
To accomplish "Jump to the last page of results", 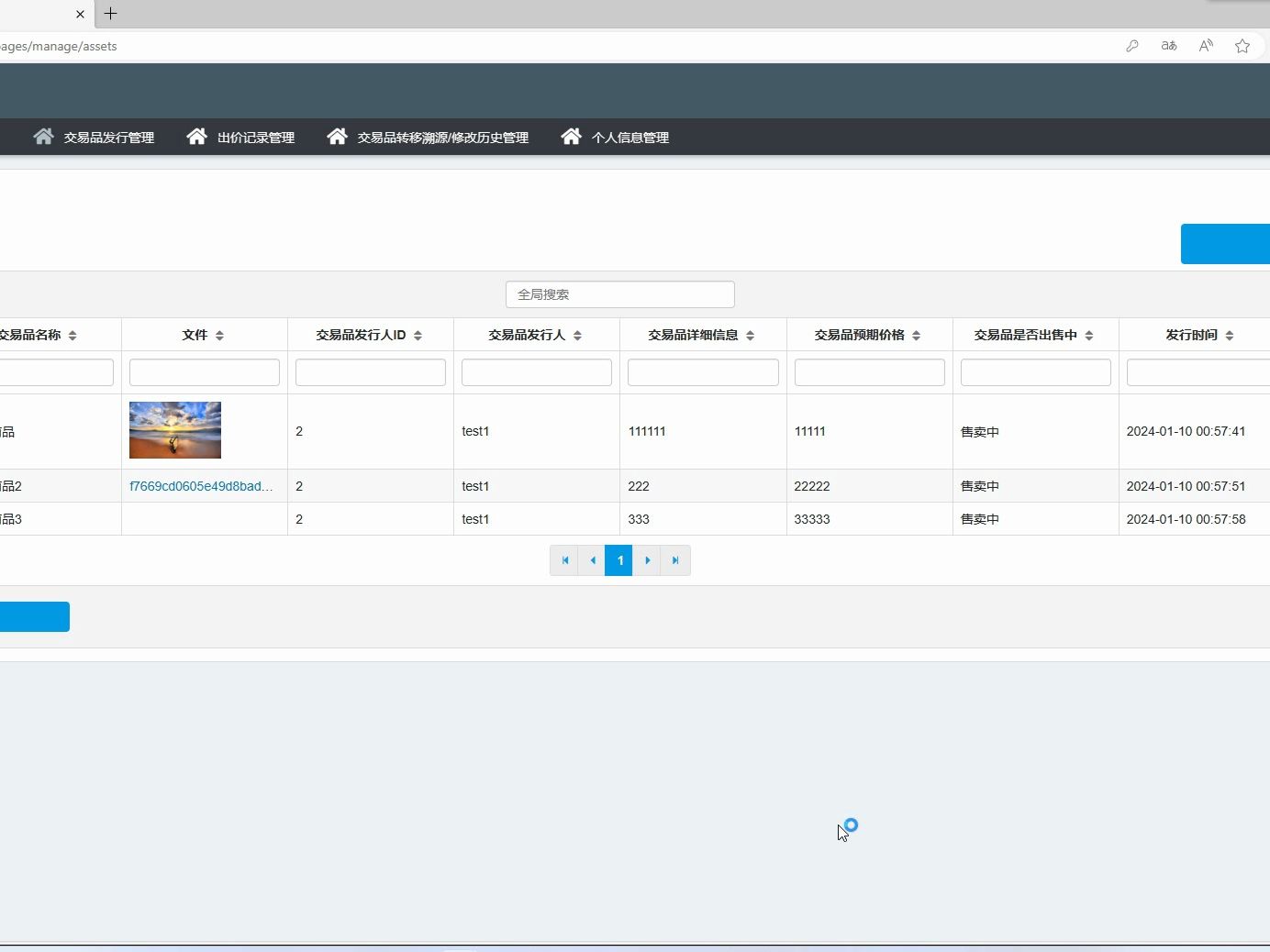I will coord(676,560).
